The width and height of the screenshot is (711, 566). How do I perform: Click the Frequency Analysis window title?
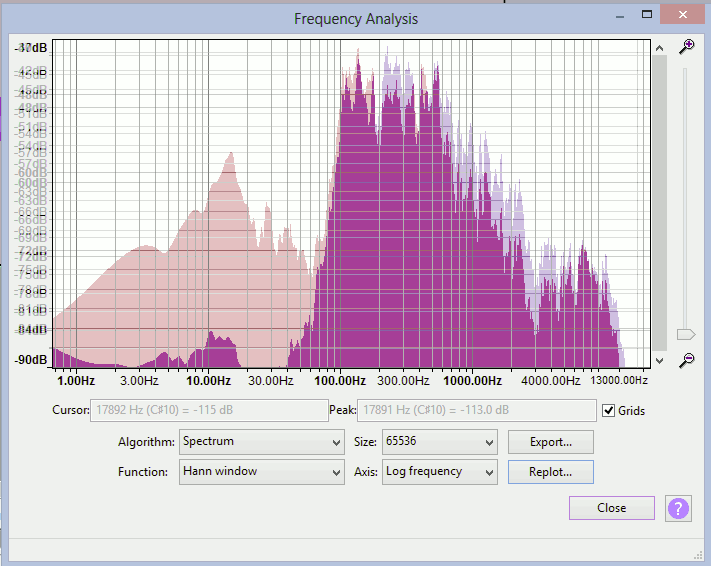(356, 19)
